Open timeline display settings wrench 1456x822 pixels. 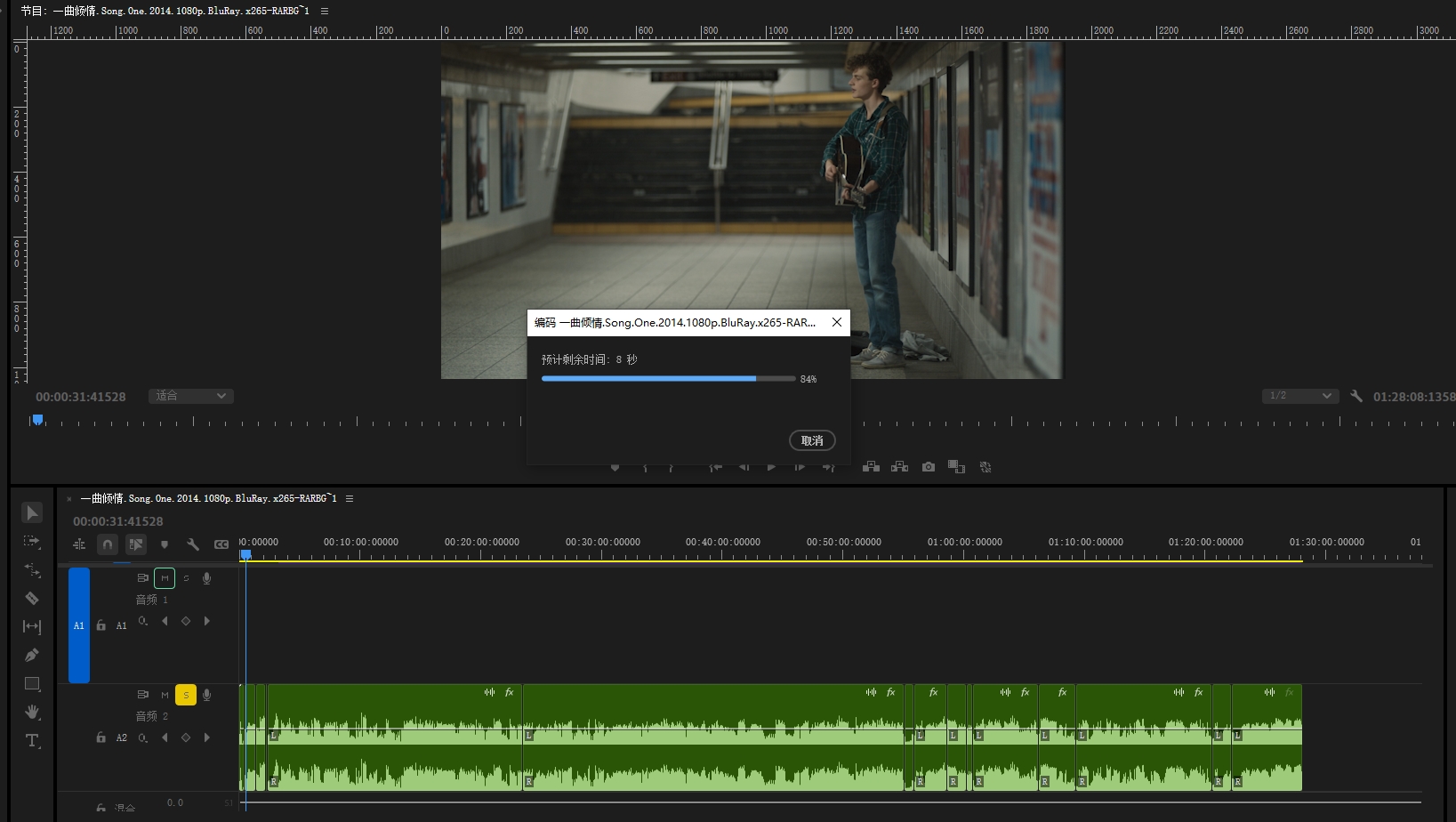point(192,544)
